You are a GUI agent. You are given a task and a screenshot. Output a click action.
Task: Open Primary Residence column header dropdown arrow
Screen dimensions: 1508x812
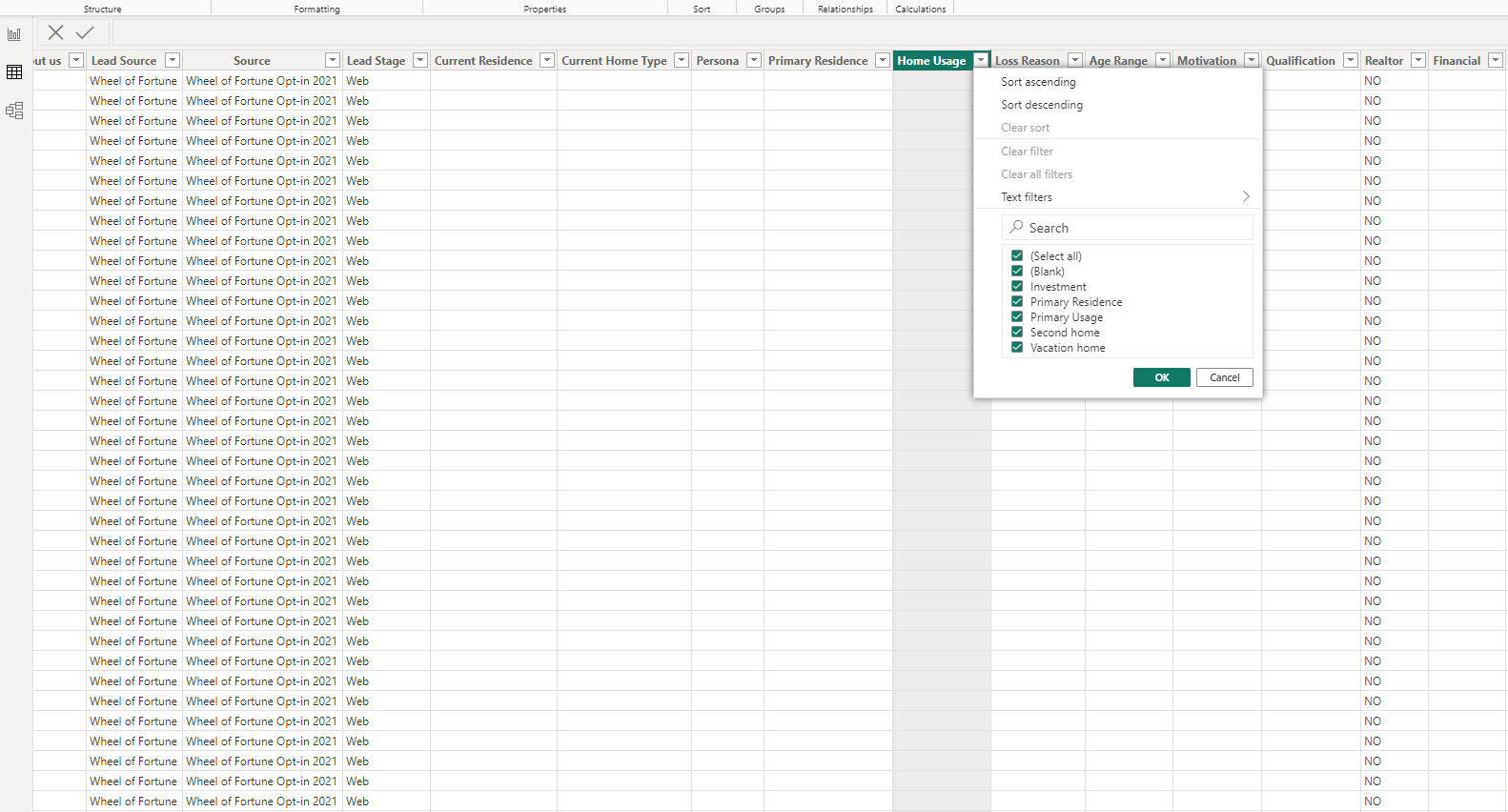[x=883, y=60]
